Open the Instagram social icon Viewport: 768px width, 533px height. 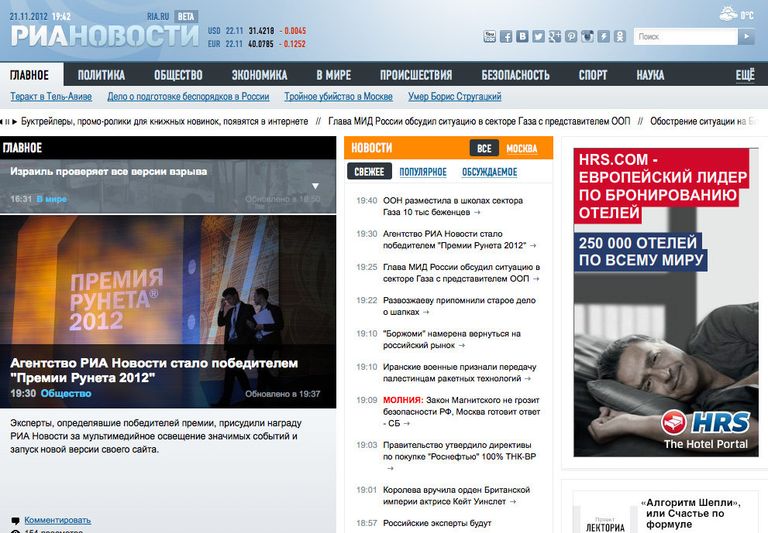click(587, 36)
